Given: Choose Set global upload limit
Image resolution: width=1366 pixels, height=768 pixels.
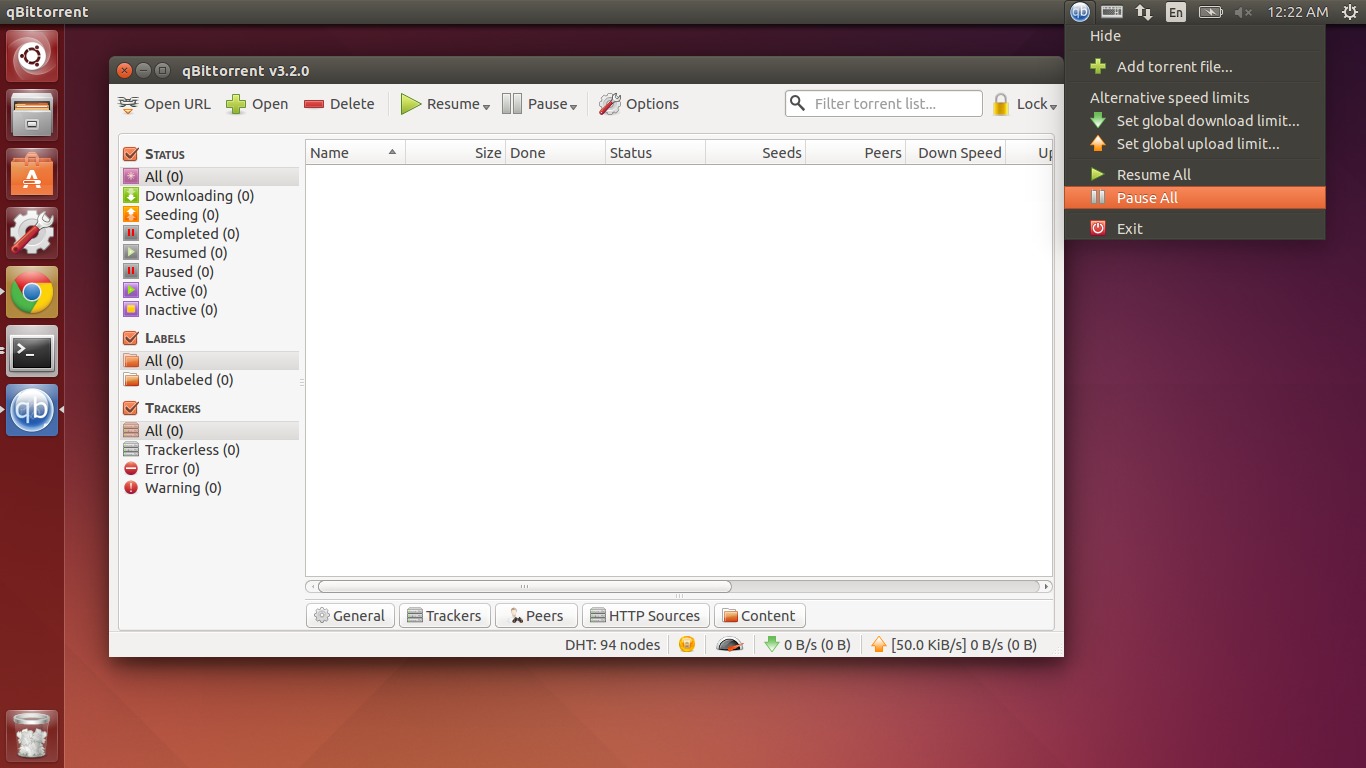Looking at the screenshot, I should (1195, 144).
